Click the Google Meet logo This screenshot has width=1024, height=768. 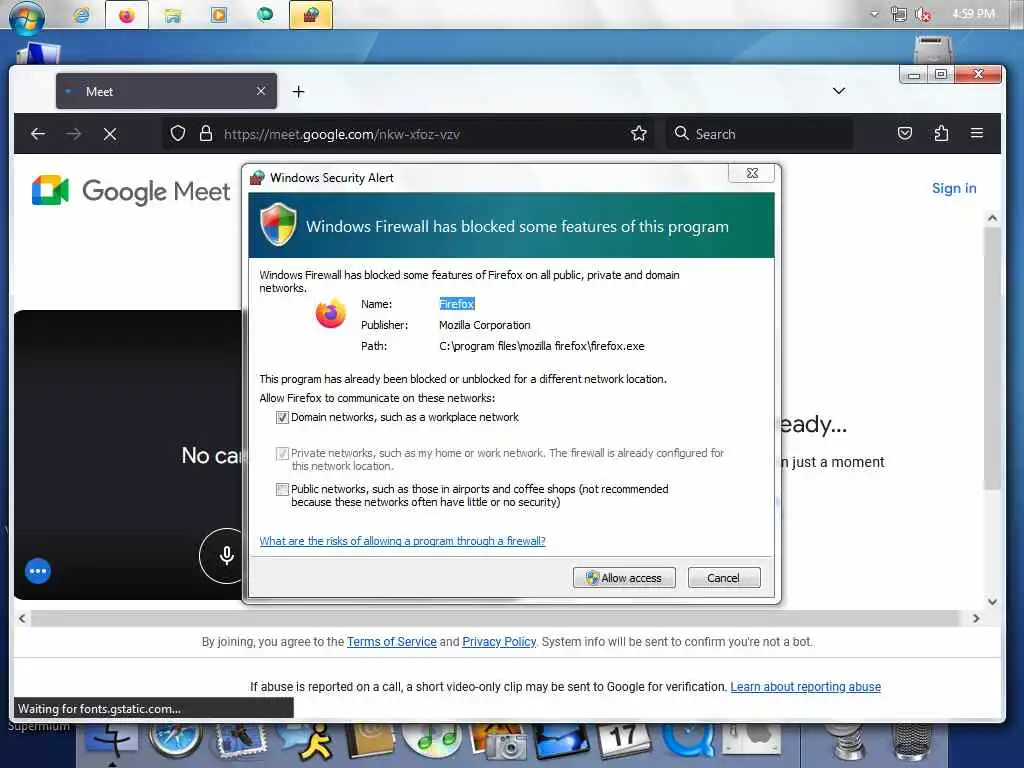pyautogui.click(x=131, y=191)
